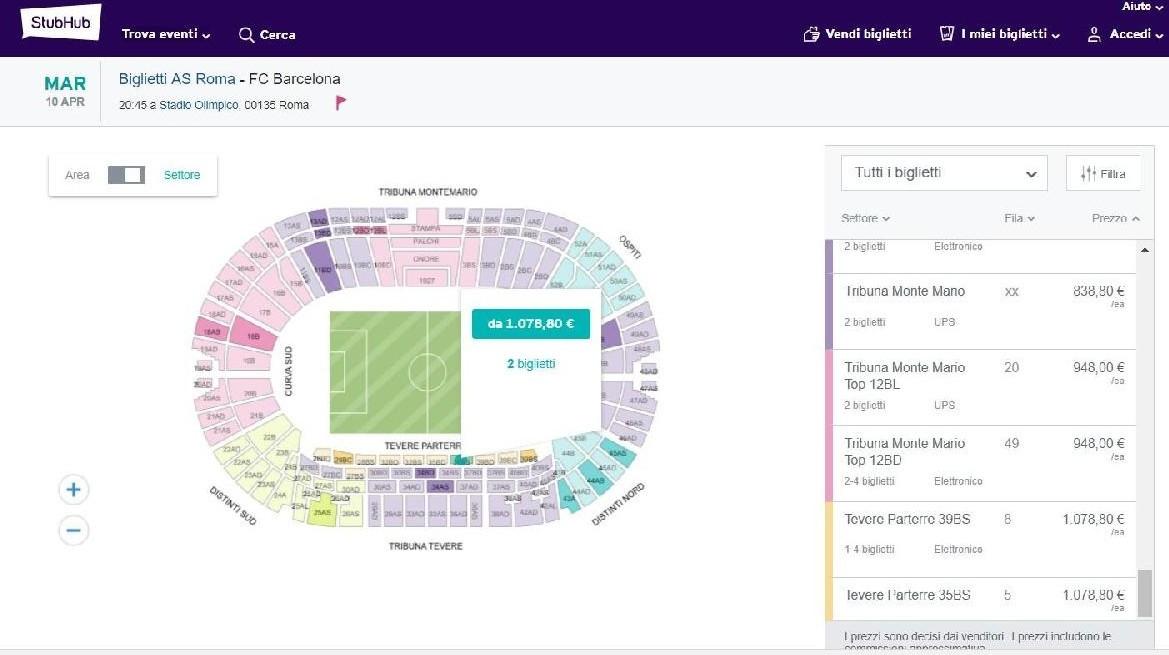Click the Filtra button
Screen dimensions: 1169x655
coord(1103,174)
